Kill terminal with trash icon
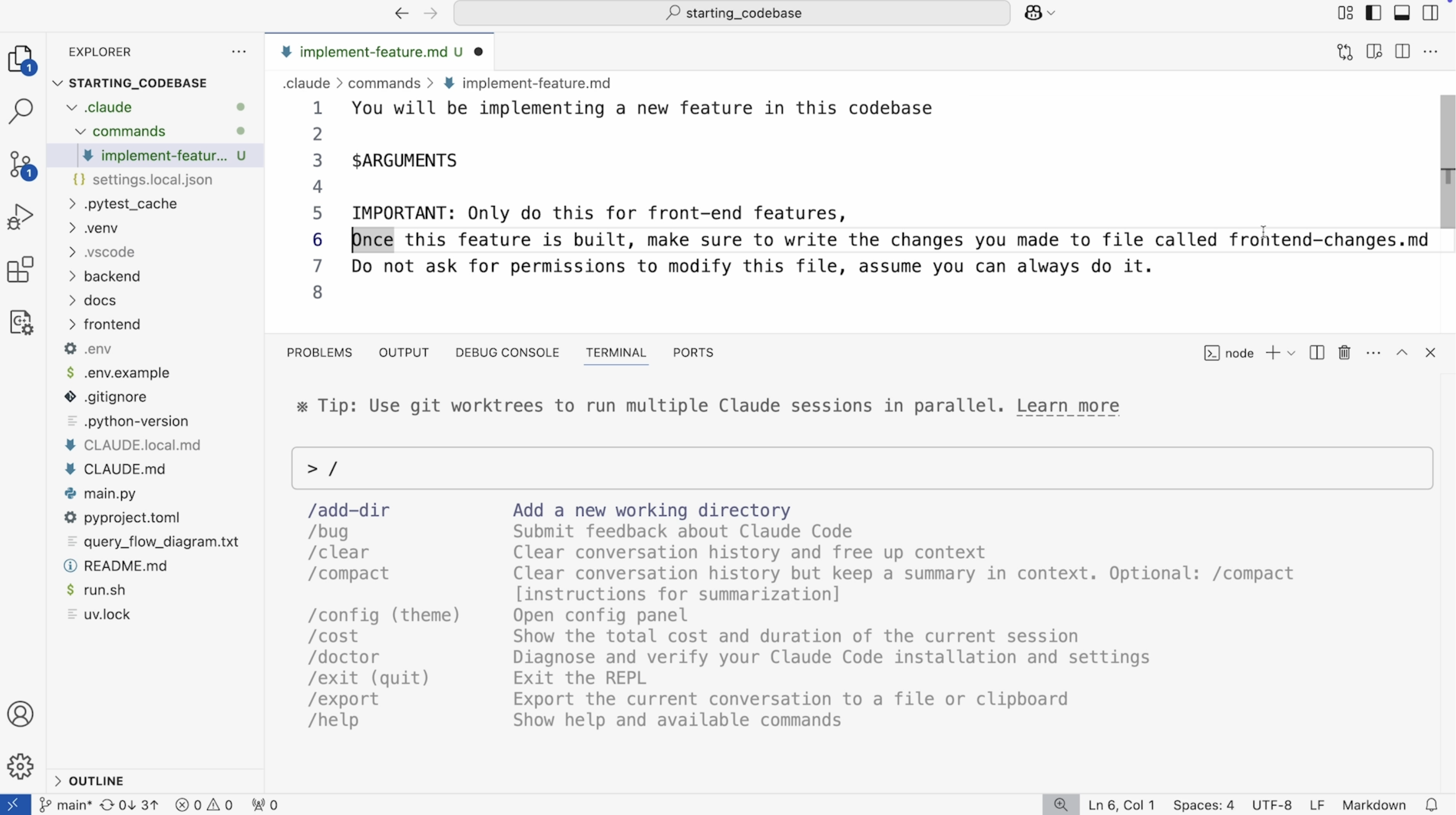This screenshot has width=1456, height=815. [x=1344, y=353]
